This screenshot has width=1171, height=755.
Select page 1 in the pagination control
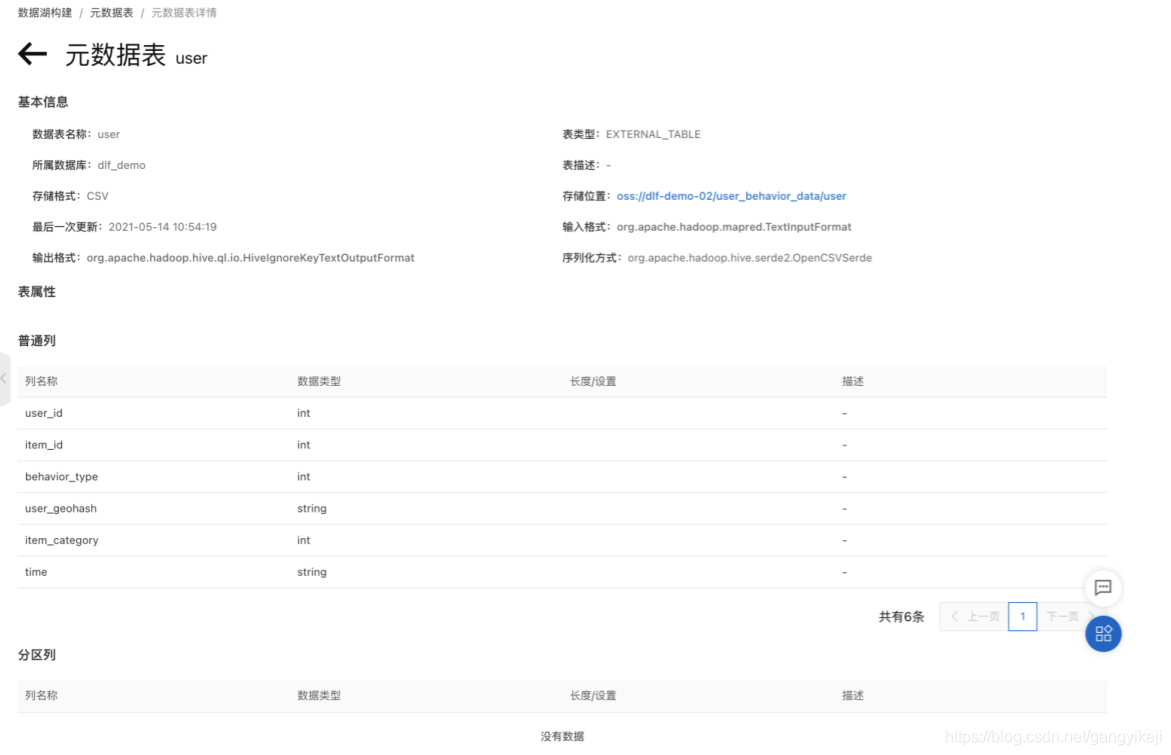click(x=1022, y=616)
